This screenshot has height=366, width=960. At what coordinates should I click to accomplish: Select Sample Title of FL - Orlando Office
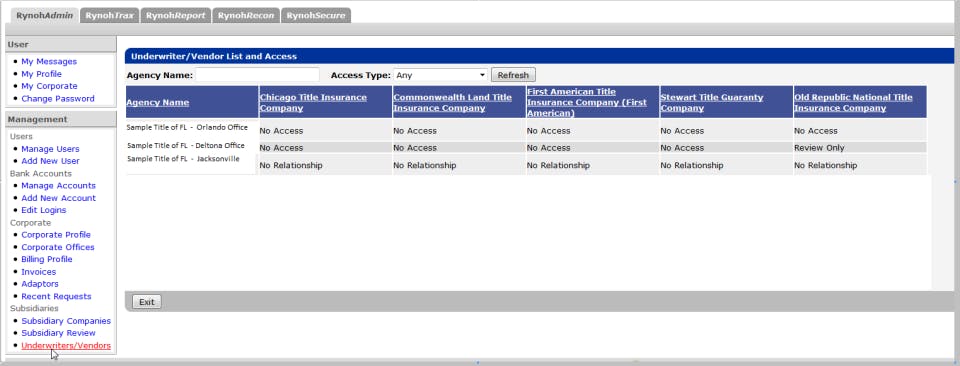click(x=187, y=128)
